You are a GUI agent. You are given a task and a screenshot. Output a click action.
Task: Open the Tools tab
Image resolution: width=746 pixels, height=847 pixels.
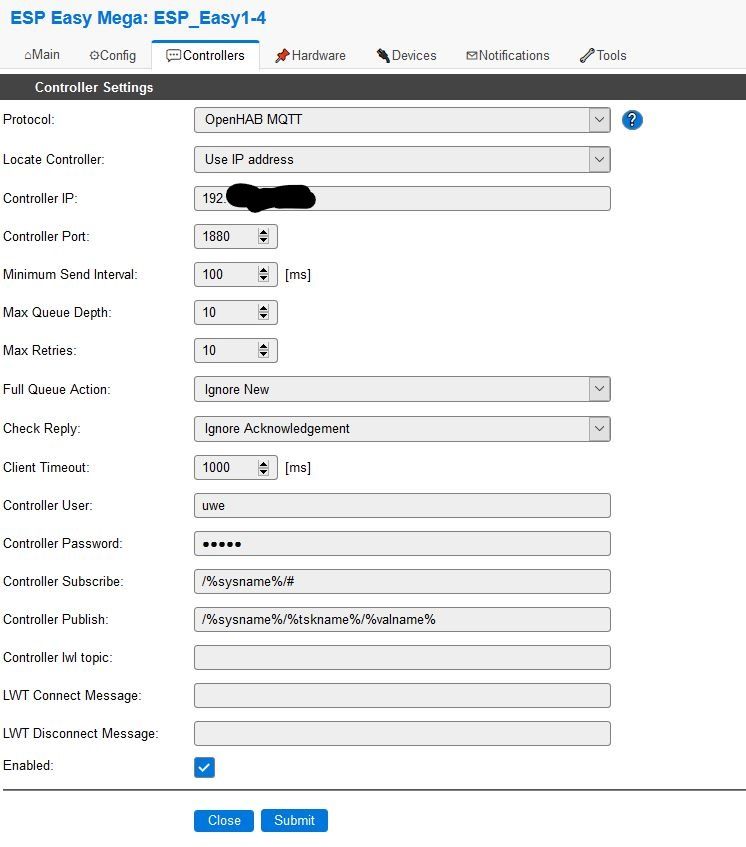[x=603, y=55]
